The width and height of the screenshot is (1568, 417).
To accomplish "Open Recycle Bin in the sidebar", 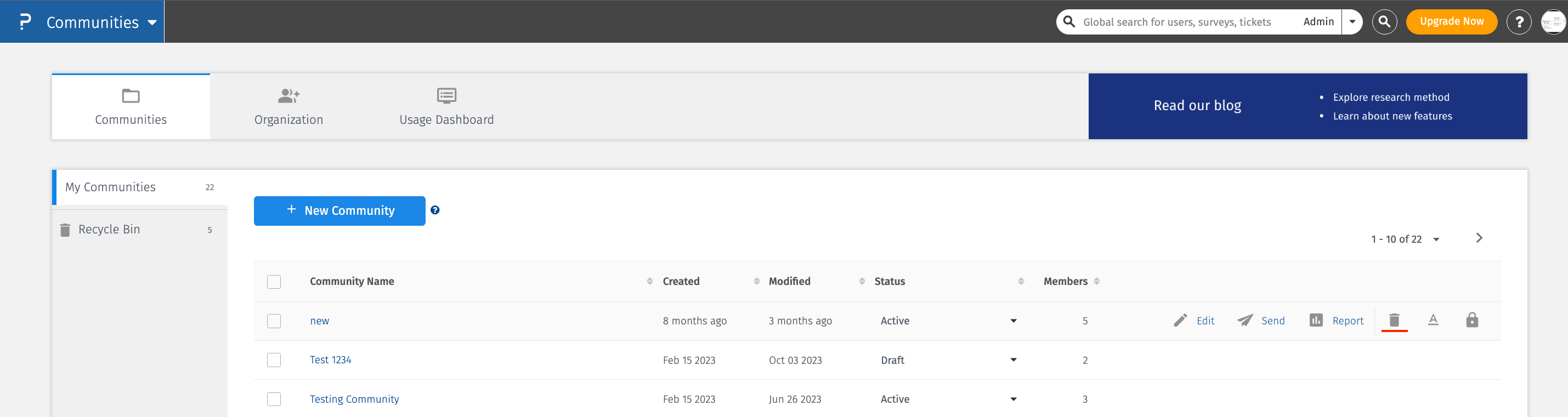I will pos(110,230).
